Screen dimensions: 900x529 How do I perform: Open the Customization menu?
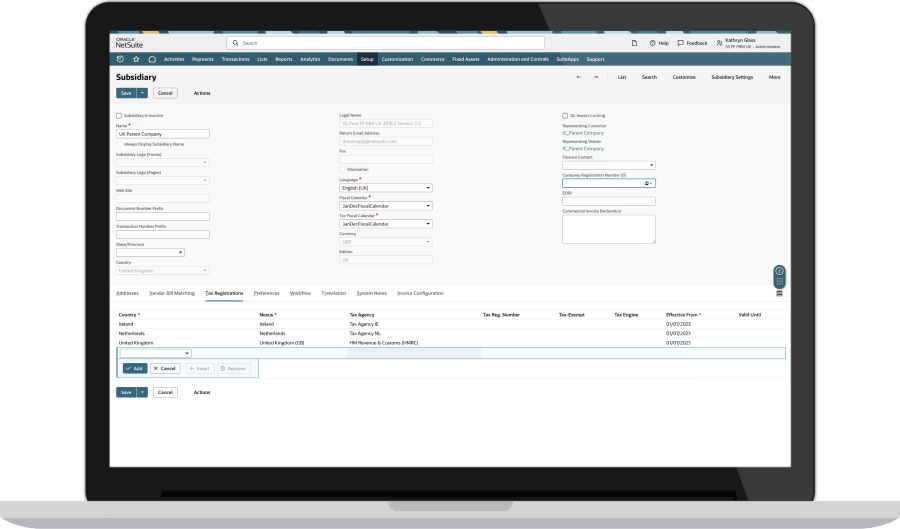(x=397, y=59)
